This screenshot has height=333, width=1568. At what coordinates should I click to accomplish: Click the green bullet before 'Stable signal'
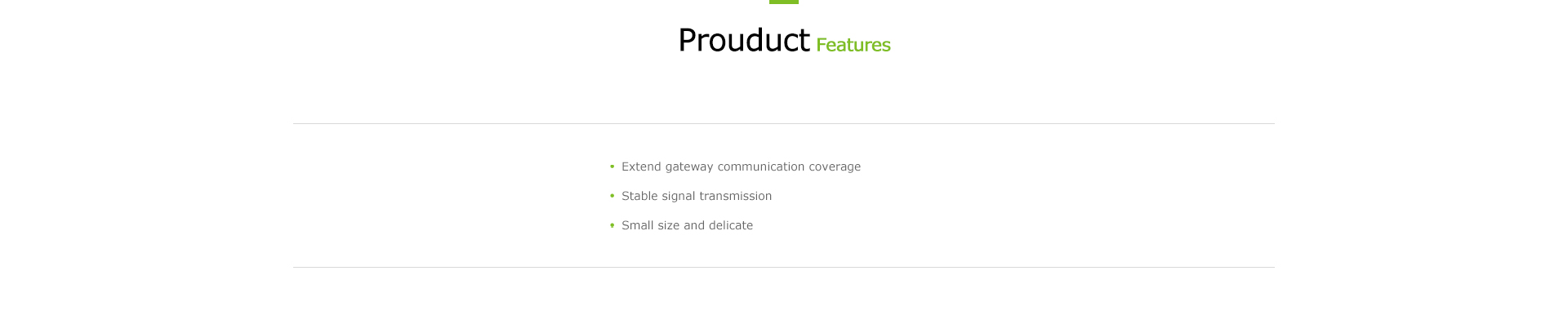(x=612, y=196)
